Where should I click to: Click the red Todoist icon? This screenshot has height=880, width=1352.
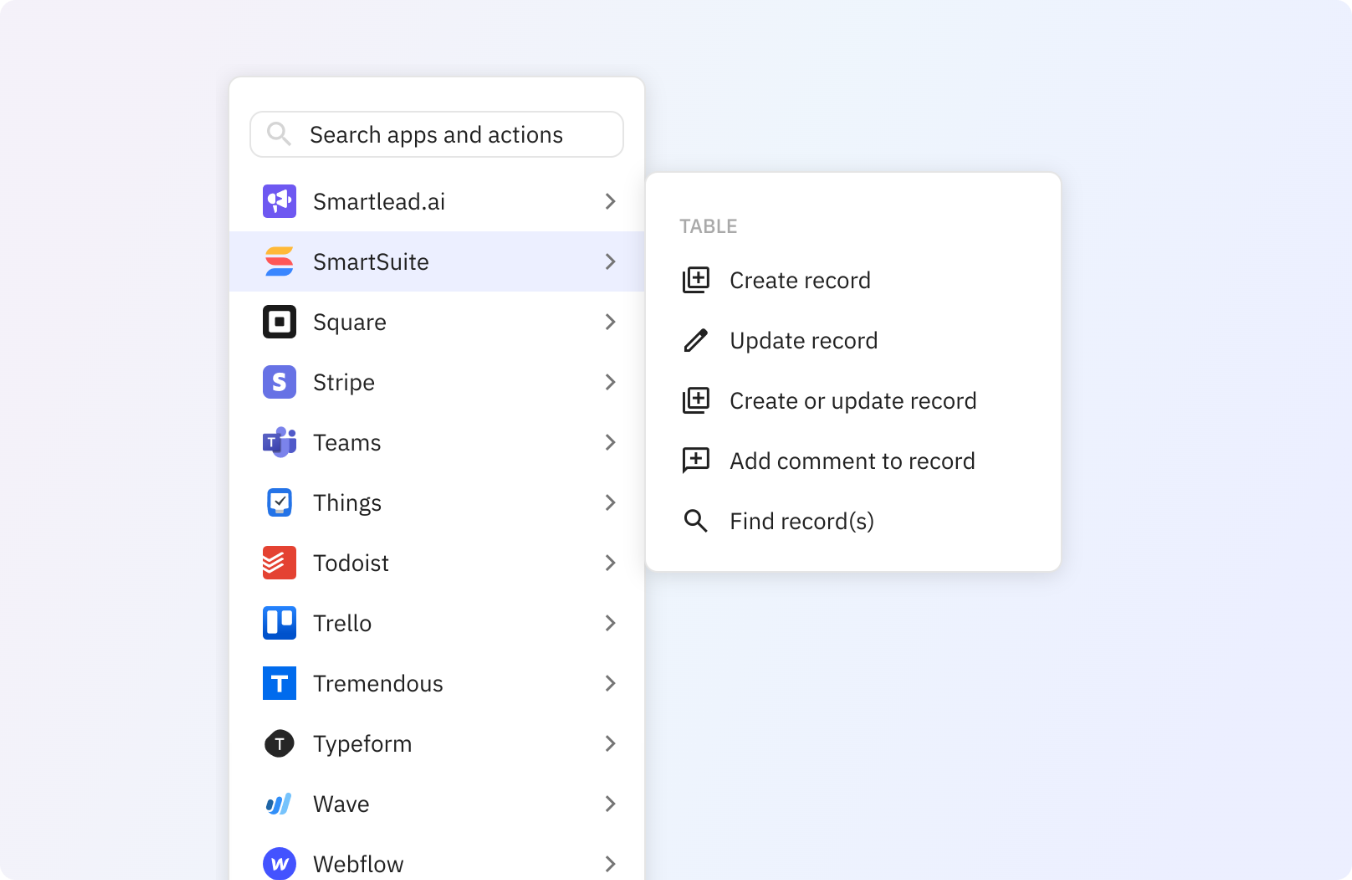coord(279,563)
